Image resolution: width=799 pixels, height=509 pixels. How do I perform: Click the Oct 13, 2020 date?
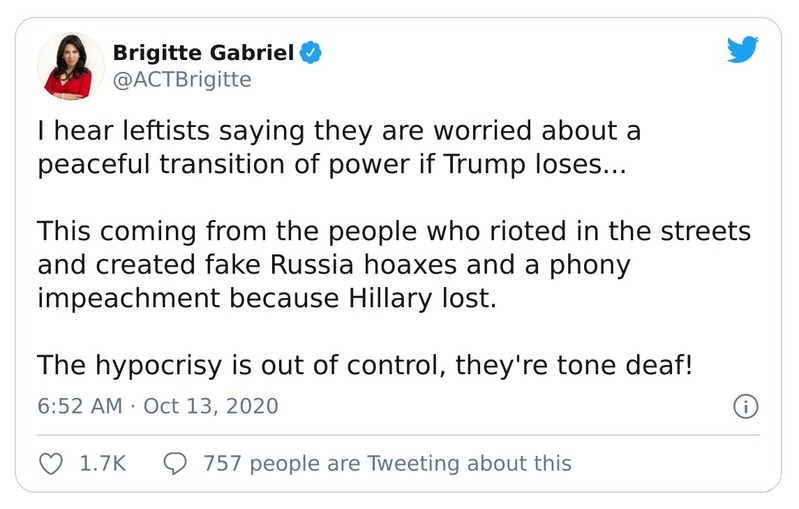(x=210, y=407)
